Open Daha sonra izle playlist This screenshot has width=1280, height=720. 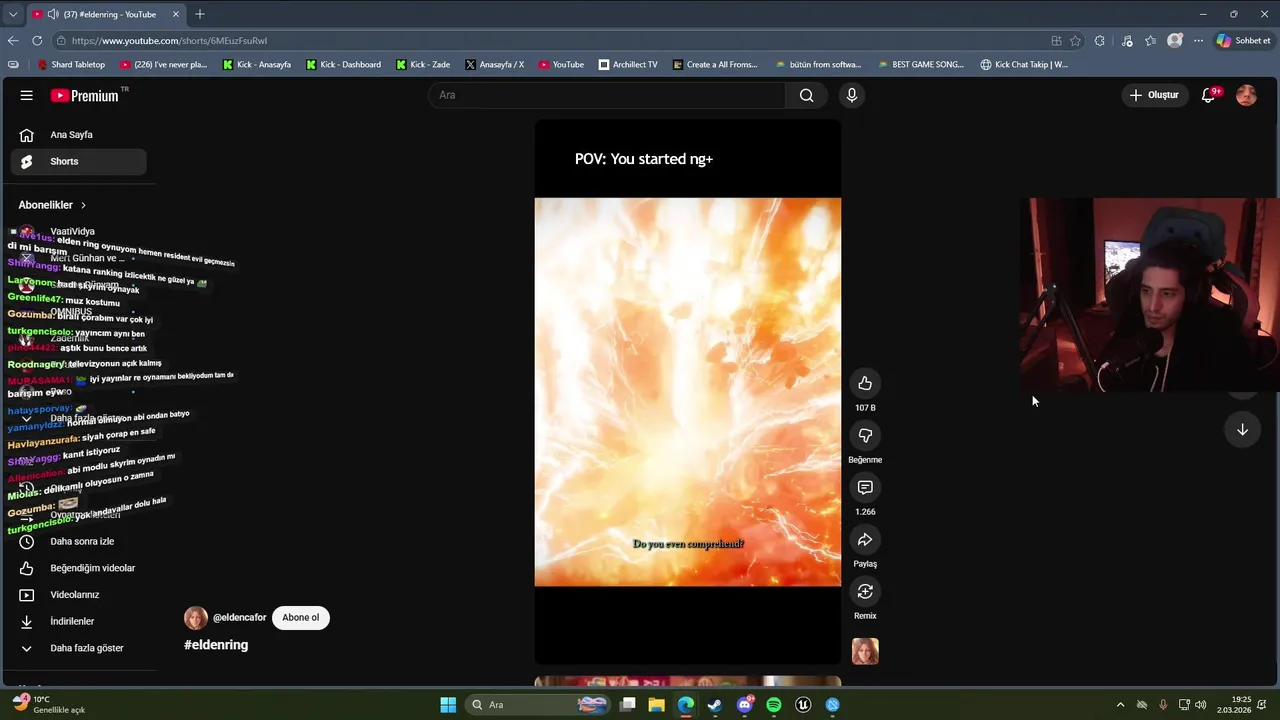pos(78,541)
